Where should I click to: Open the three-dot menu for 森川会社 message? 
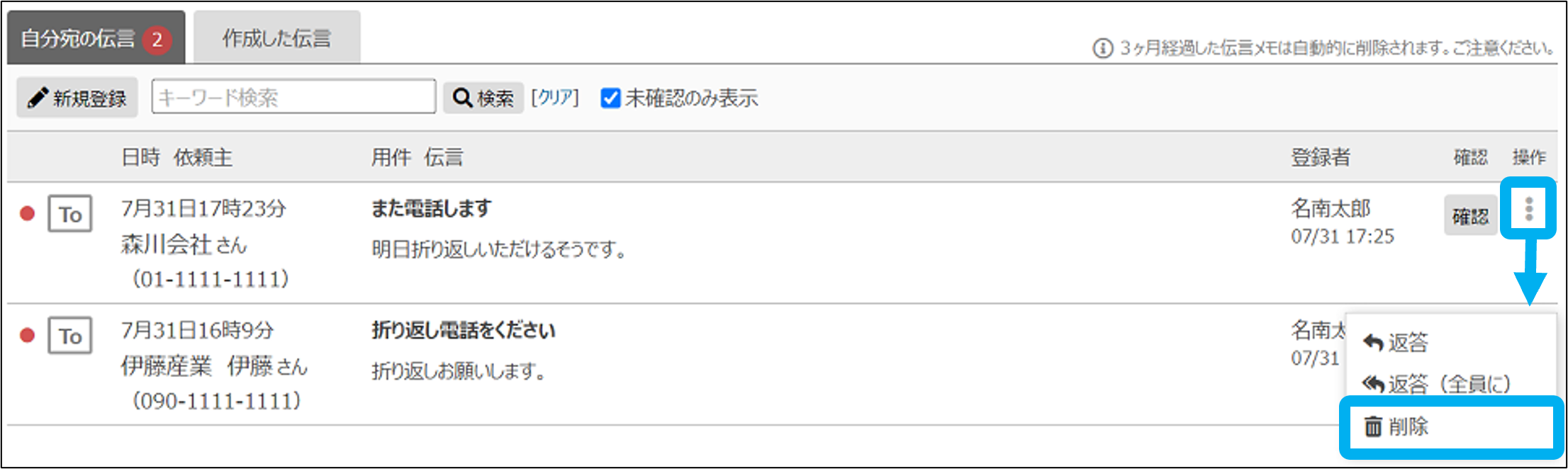click(1528, 209)
